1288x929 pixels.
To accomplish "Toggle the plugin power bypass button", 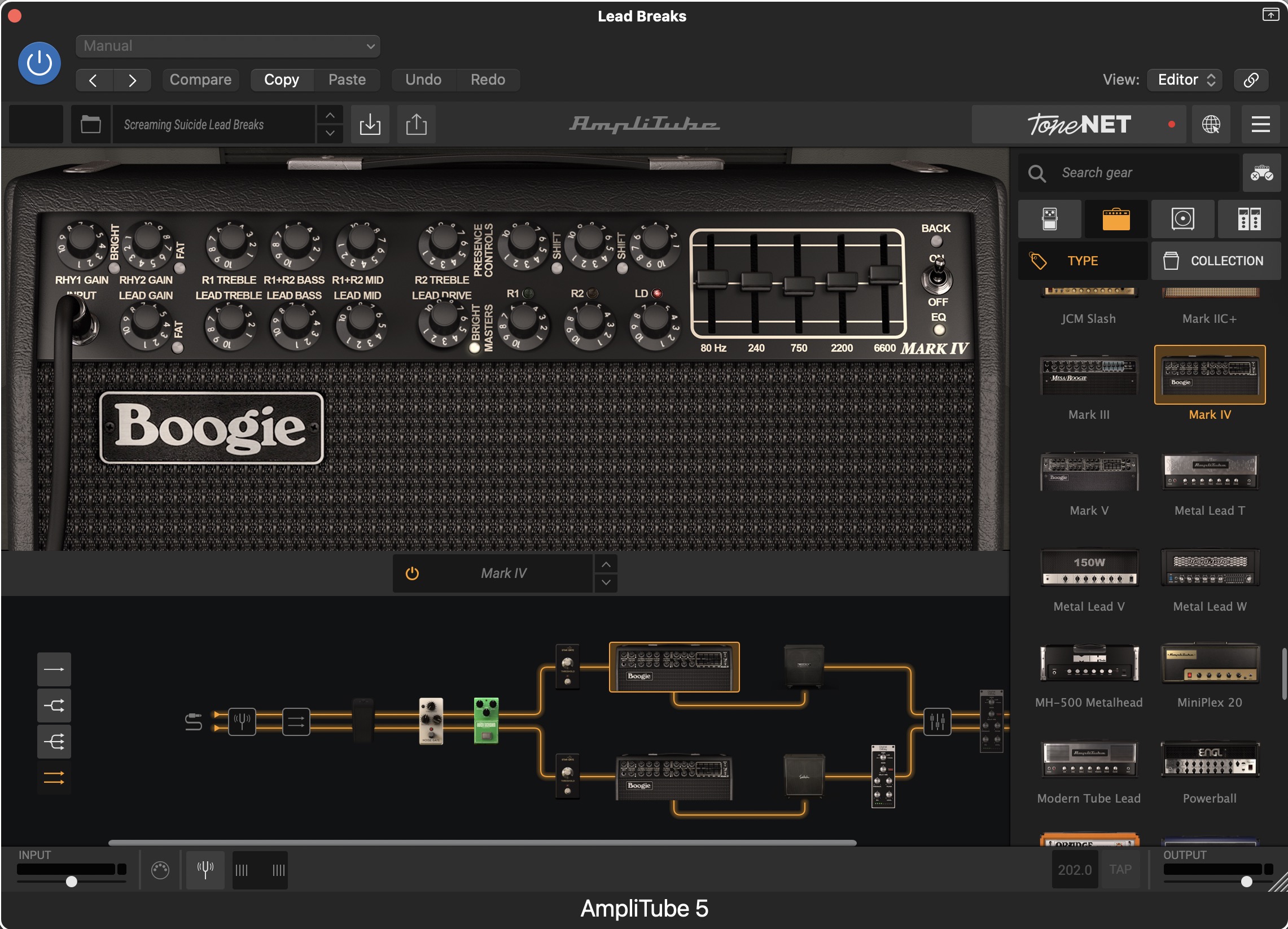I will tap(39, 63).
